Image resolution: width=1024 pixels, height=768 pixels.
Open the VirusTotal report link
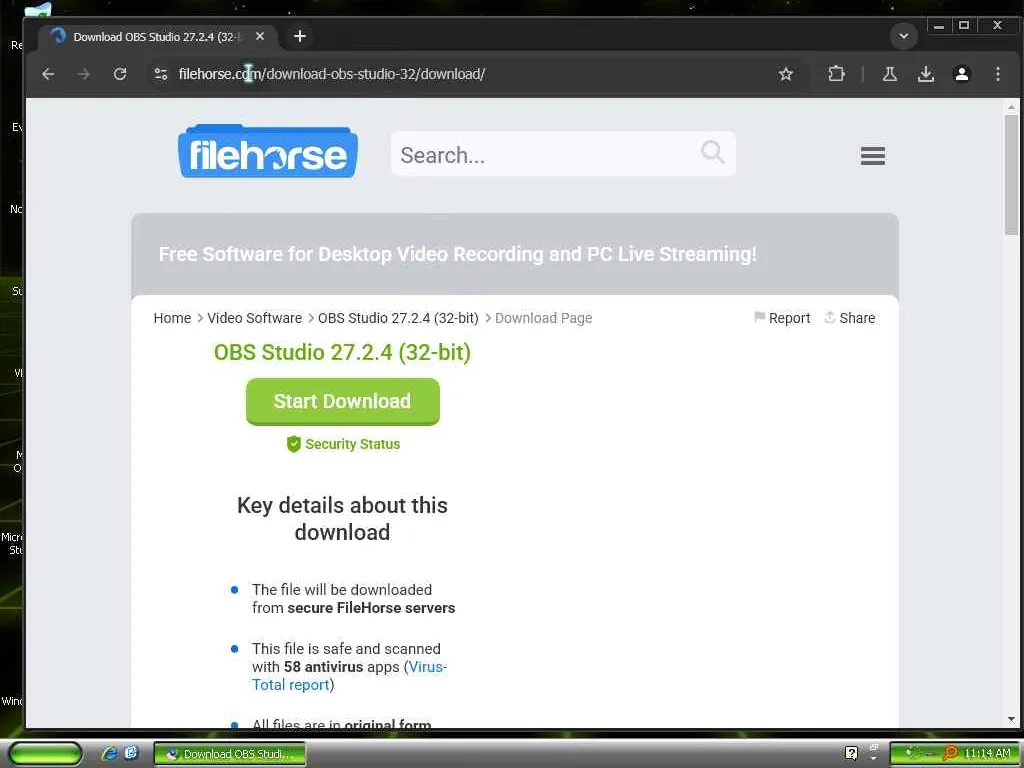coord(349,676)
